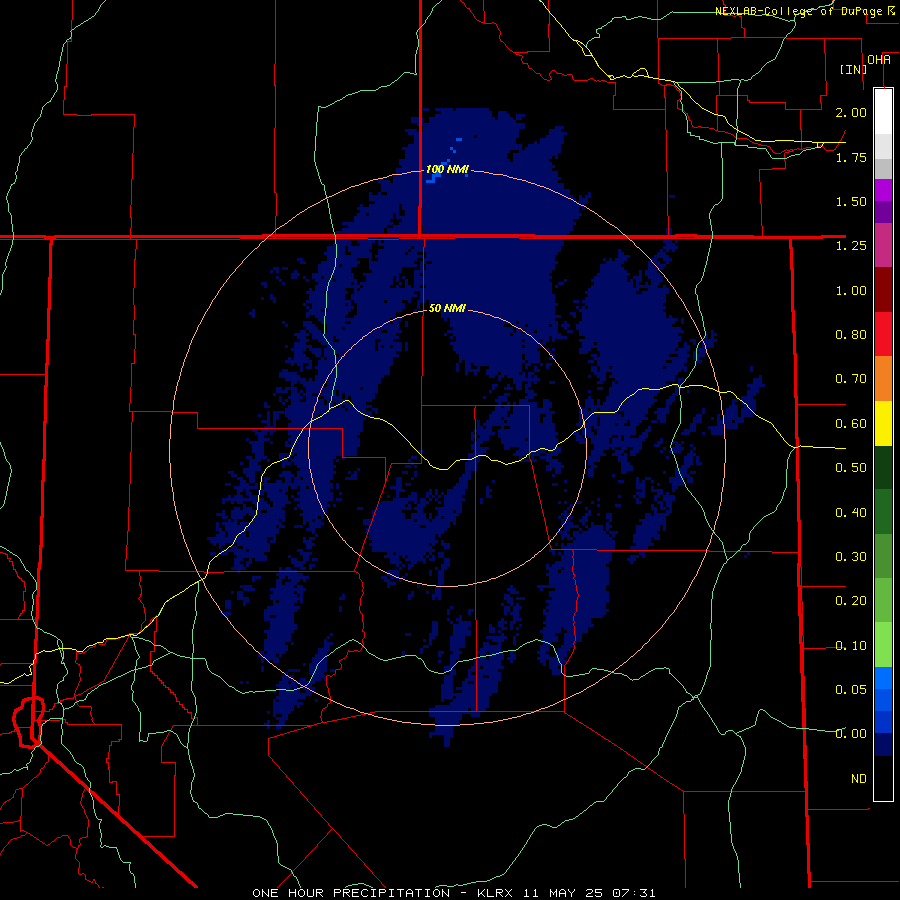The width and height of the screenshot is (900, 900).
Task: Click the 1.75 legend value
Action: pos(851,157)
